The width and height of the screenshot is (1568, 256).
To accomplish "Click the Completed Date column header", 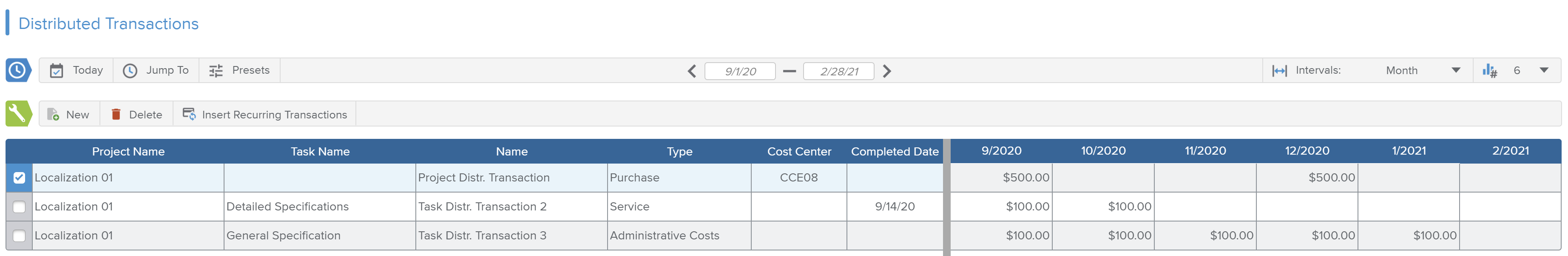I will [894, 152].
